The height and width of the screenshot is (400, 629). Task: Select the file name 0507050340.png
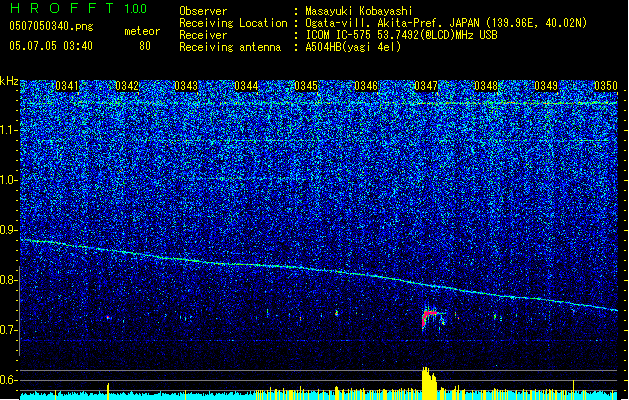pos(51,26)
